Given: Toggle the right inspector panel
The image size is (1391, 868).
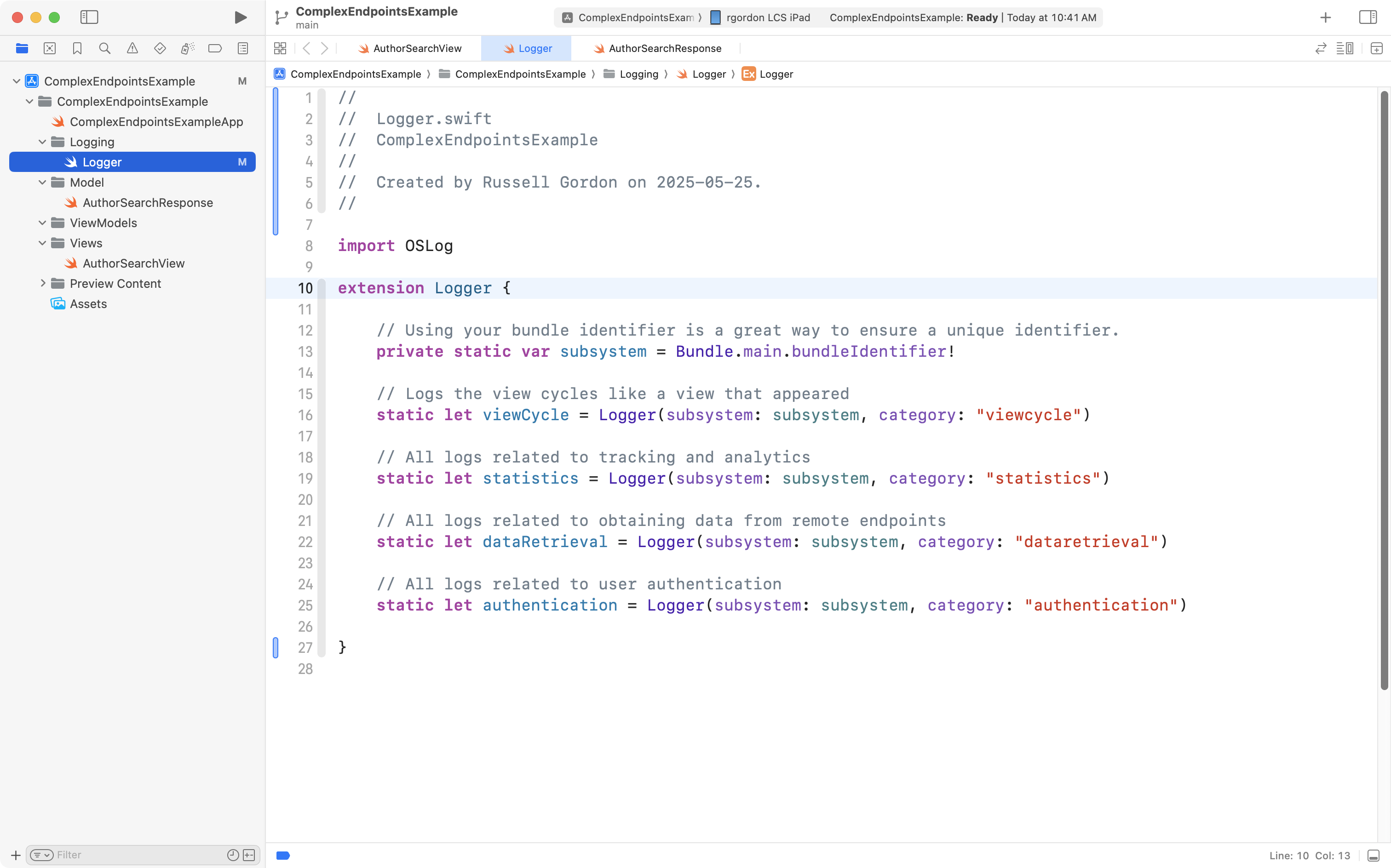Looking at the screenshot, I should (x=1368, y=17).
